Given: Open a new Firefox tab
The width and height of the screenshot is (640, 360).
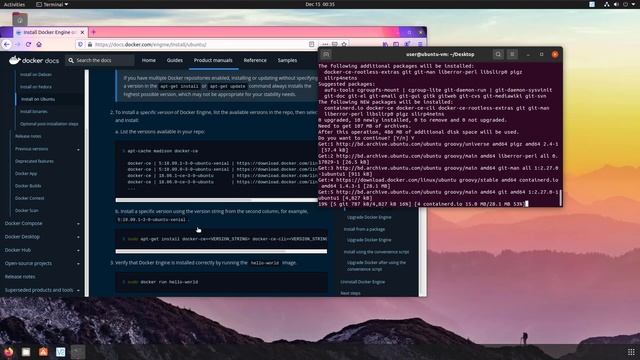Looking at the screenshot, I should (x=93, y=32).
